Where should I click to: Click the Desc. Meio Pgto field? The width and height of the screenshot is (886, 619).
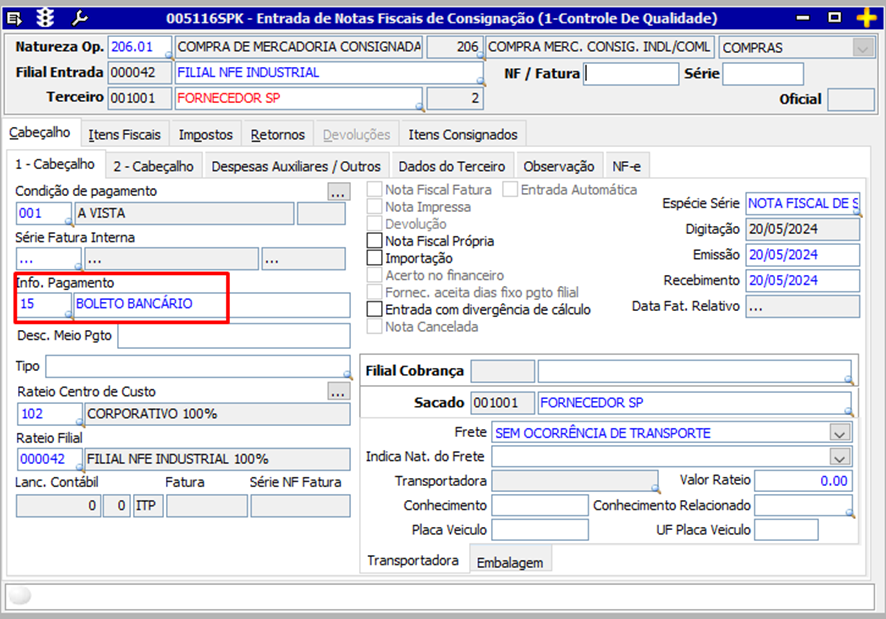tap(234, 336)
